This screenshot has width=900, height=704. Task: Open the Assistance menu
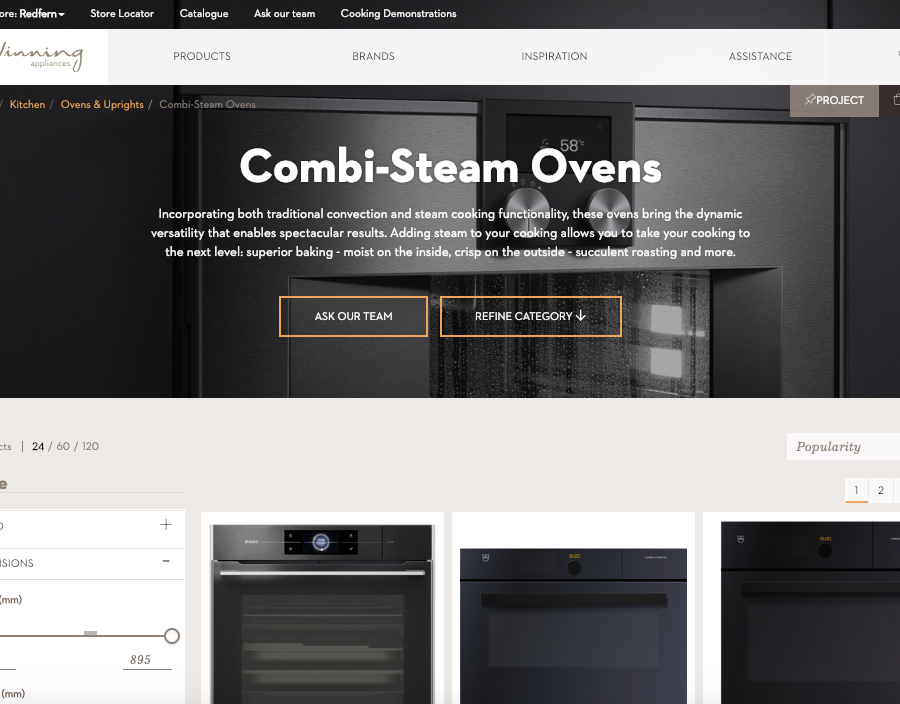click(760, 57)
